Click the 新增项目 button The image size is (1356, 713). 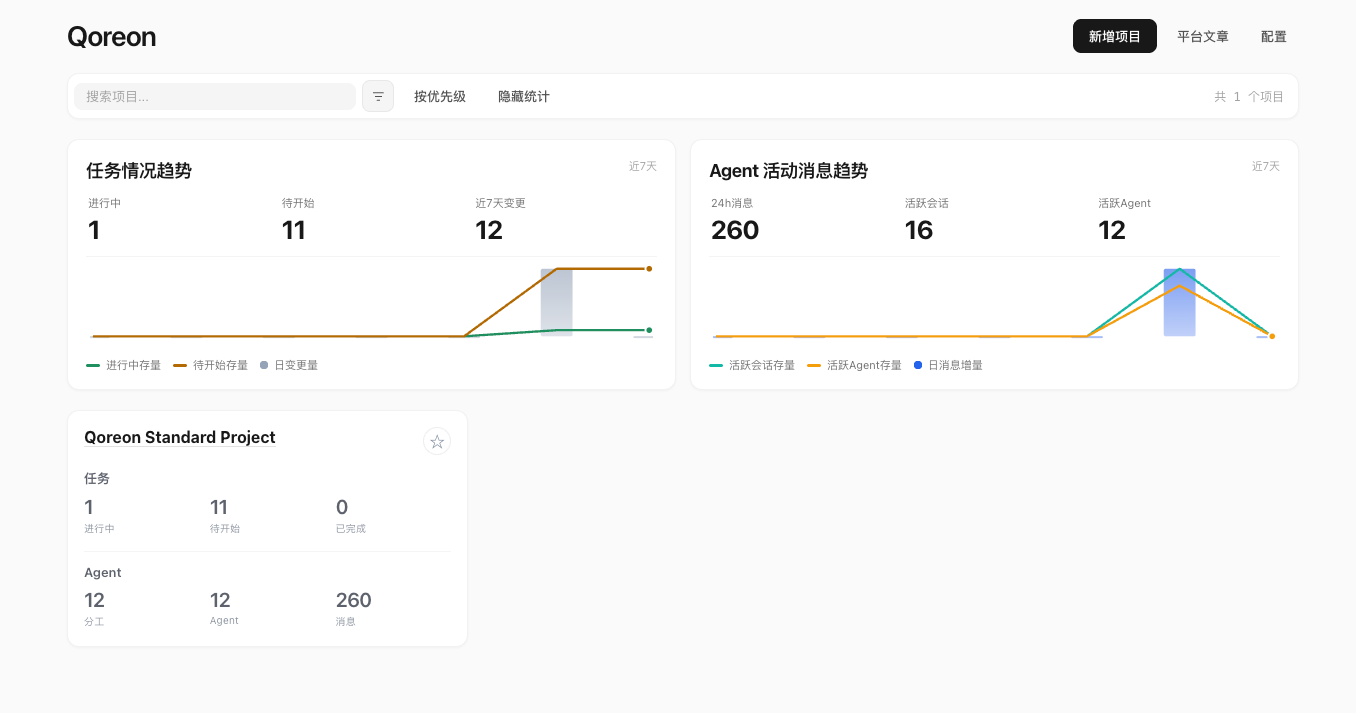1114,36
